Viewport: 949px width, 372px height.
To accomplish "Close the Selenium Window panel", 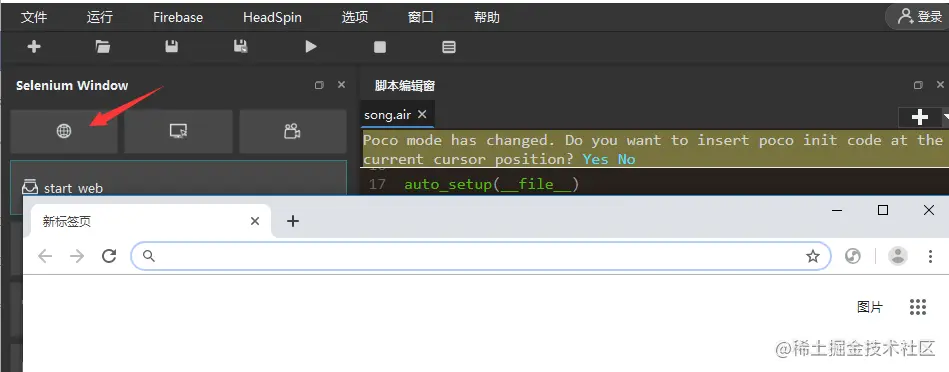I will (x=341, y=85).
